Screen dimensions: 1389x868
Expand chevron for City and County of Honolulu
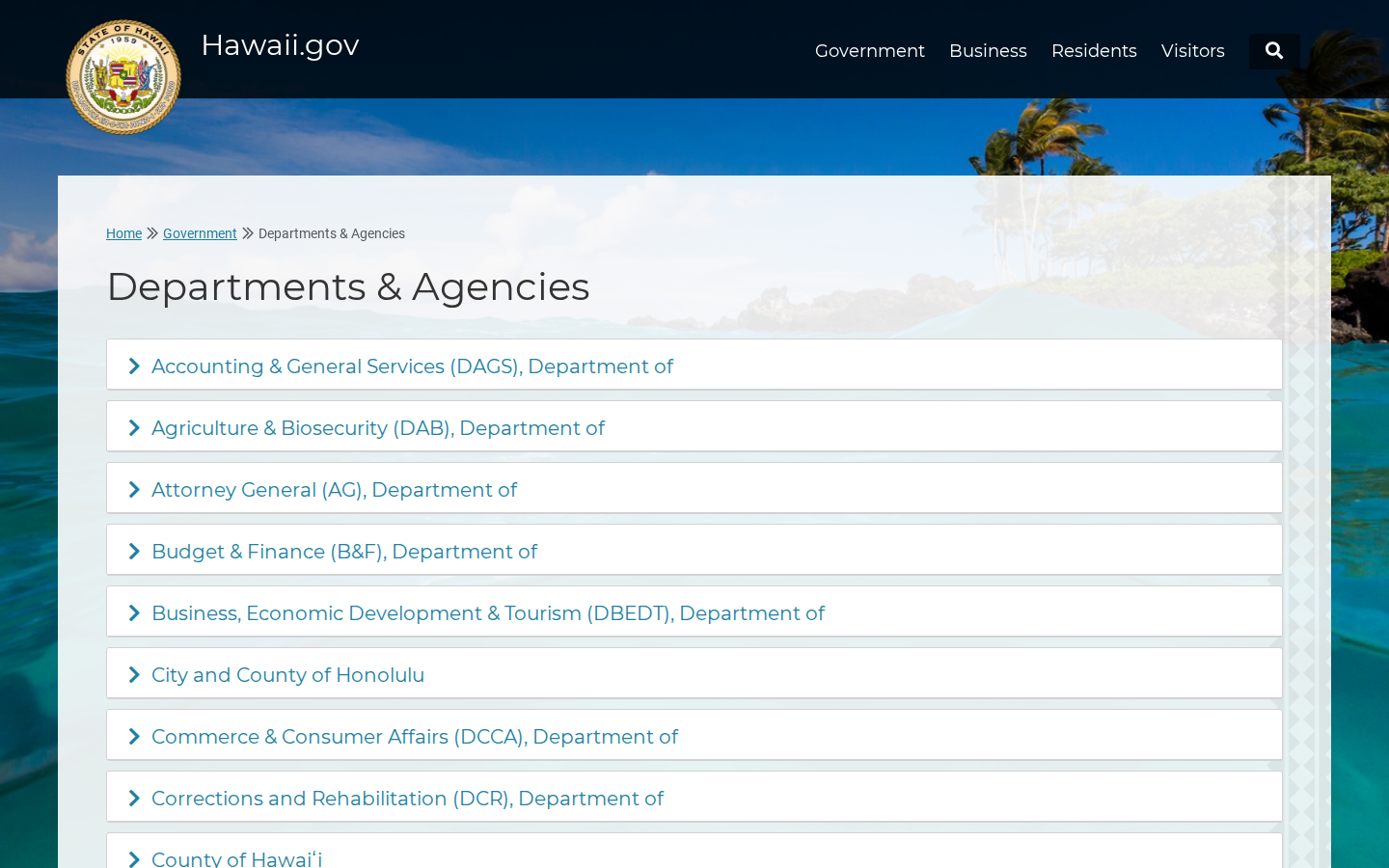[134, 675]
